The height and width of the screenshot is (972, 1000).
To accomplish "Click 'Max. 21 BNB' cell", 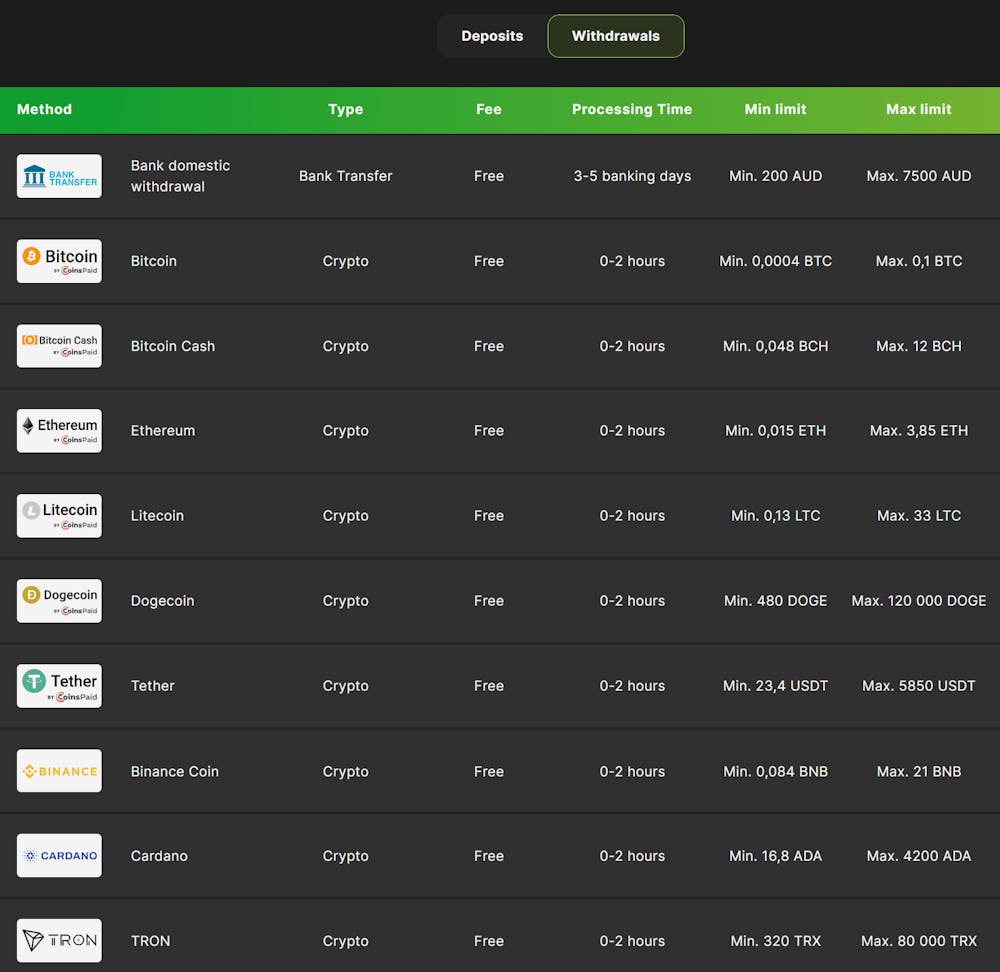I will click(918, 771).
